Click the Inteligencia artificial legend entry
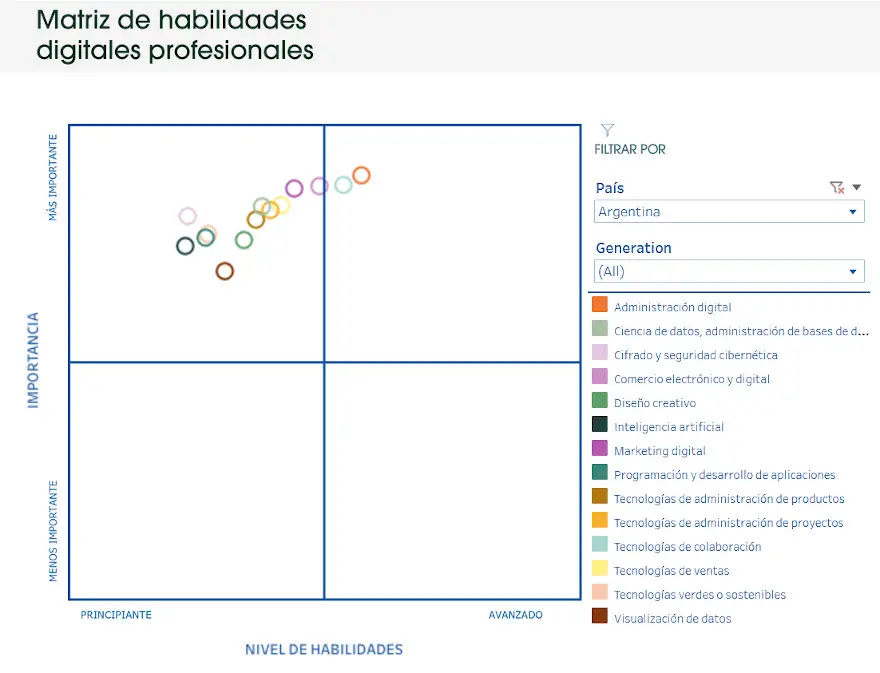This screenshot has height=673, width=880. click(x=668, y=427)
